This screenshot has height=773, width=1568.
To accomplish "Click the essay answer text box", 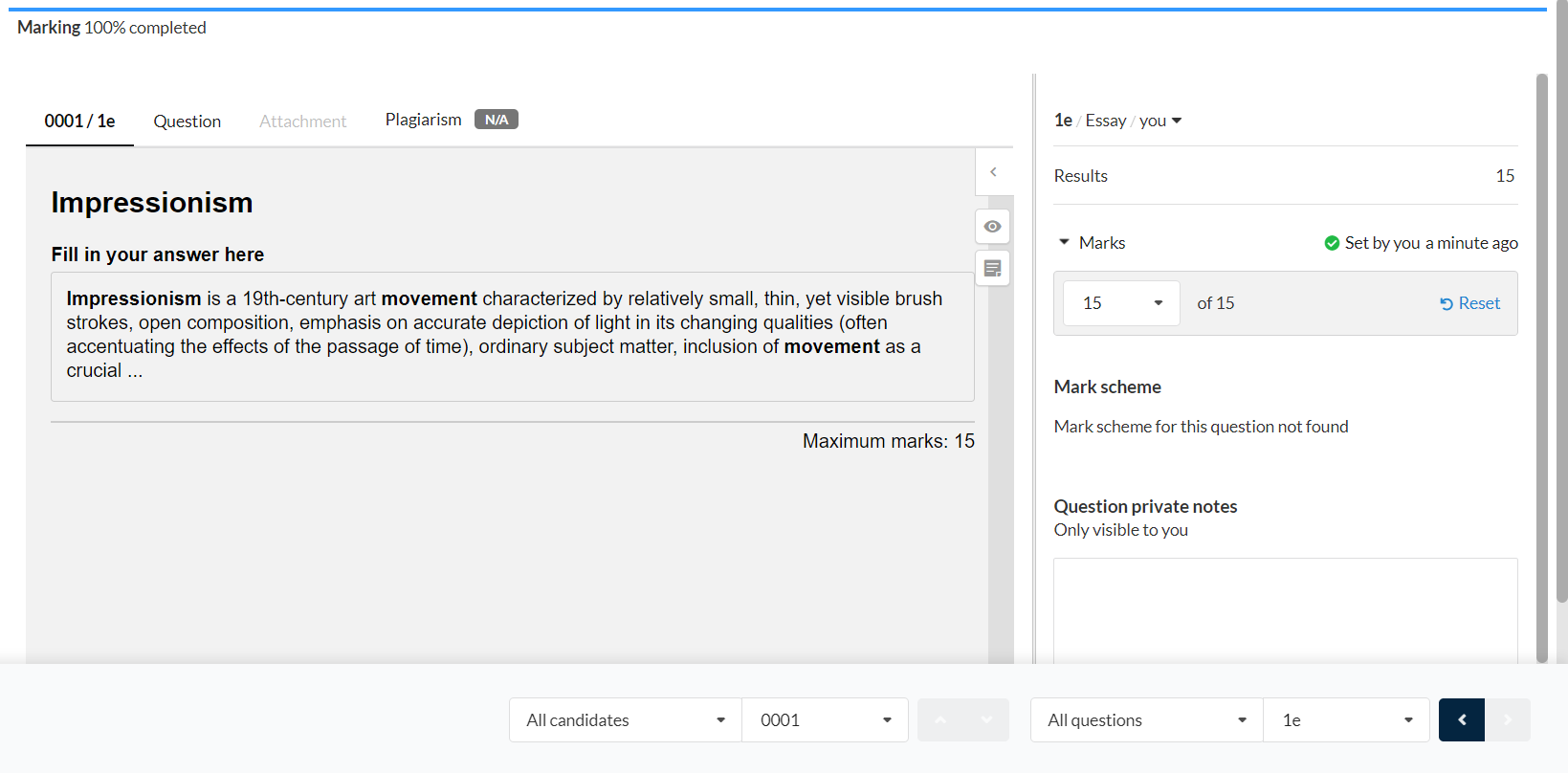I will (x=513, y=337).
